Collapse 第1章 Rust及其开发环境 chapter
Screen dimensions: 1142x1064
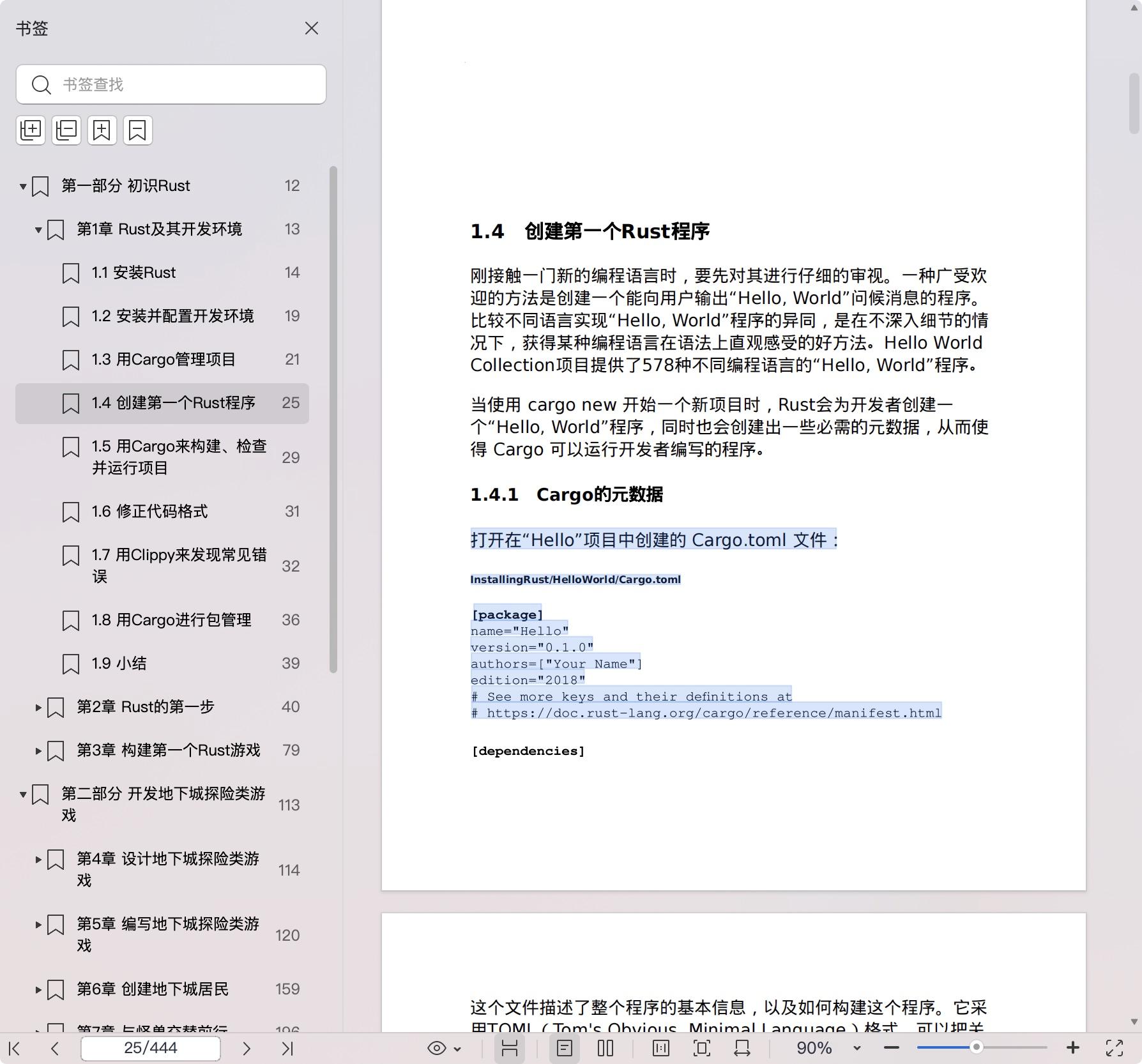(38, 230)
